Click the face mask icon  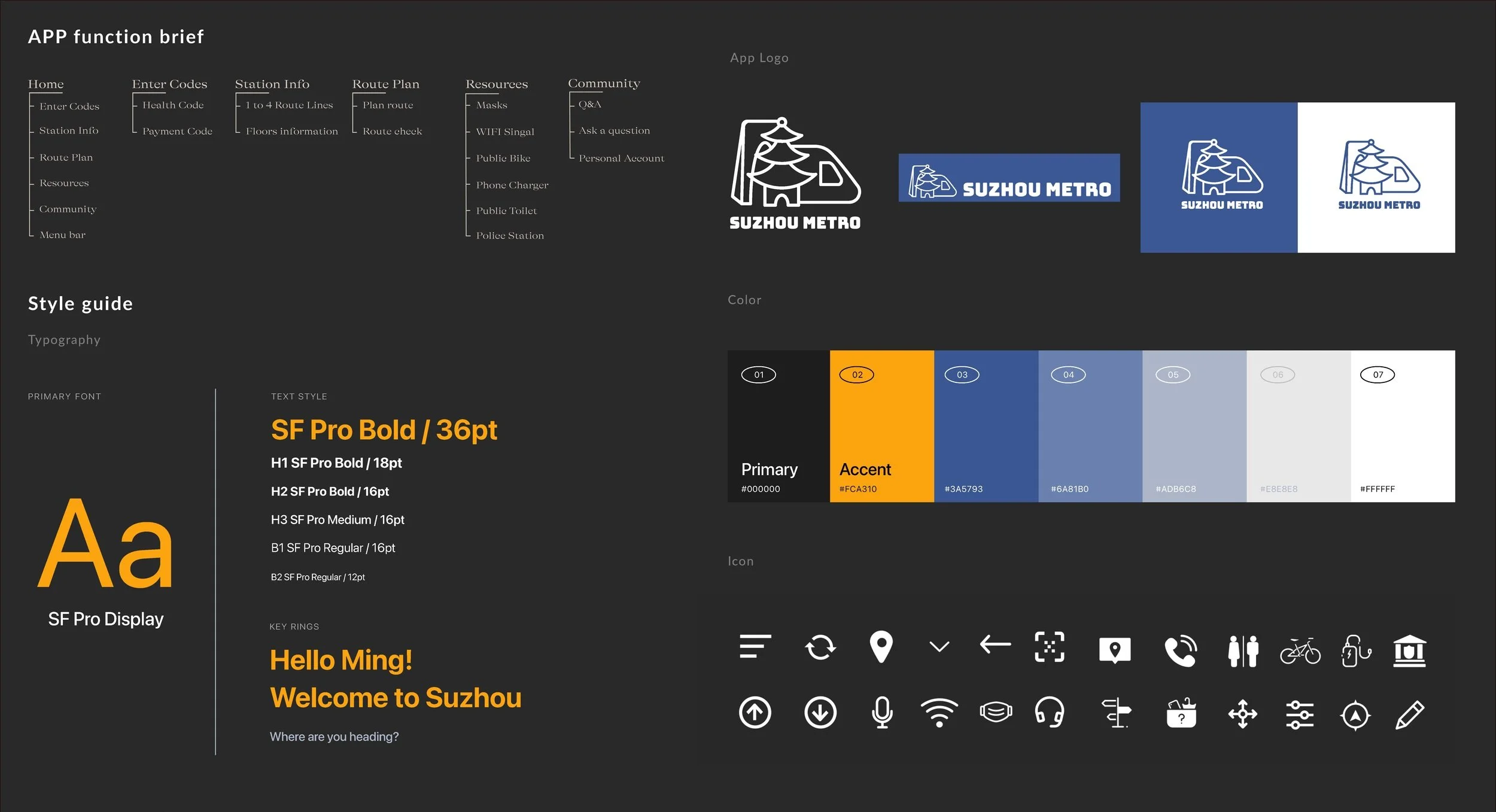pos(996,712)
